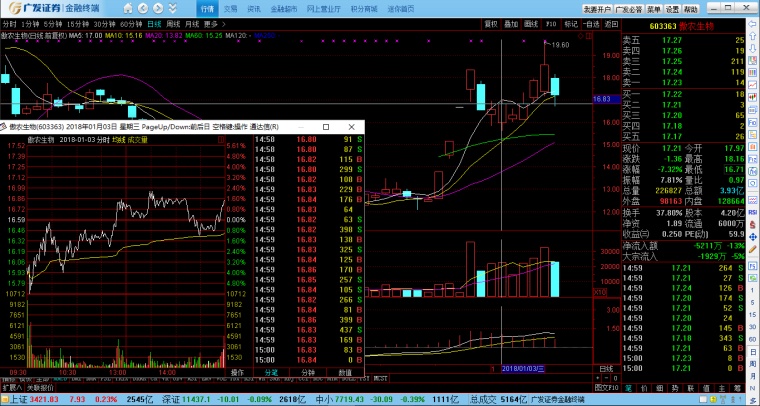Select the 分钟 tab in popup

coord(308,373)
